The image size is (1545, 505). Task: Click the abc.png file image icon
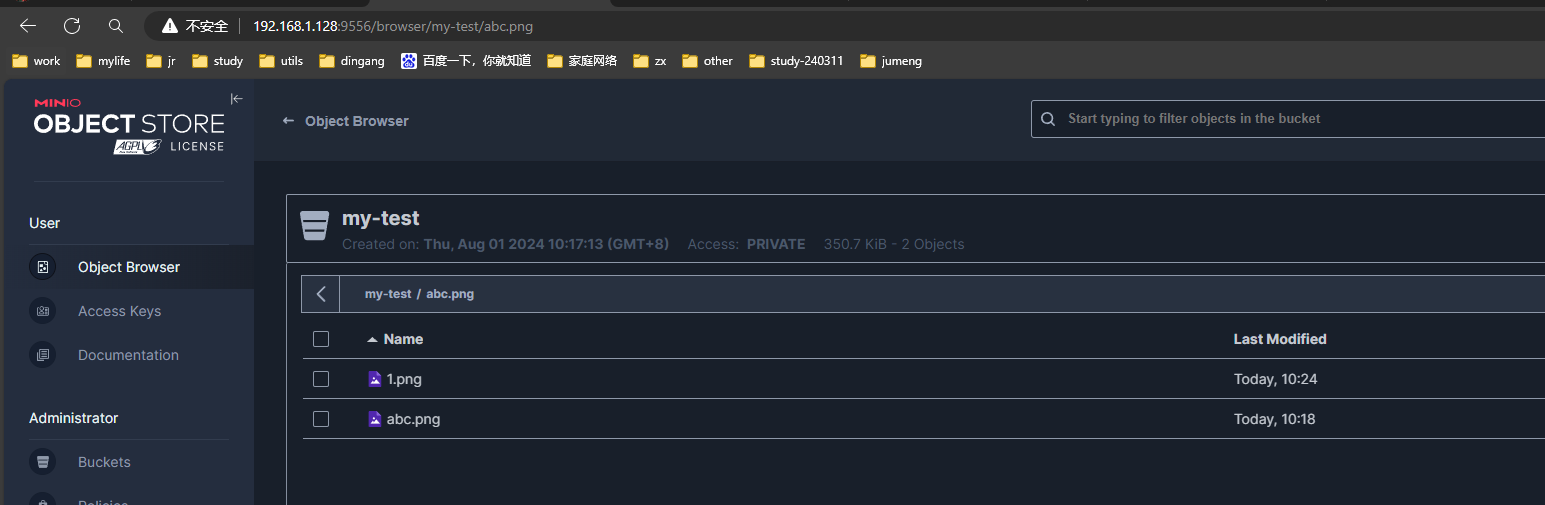pos(375,419)
